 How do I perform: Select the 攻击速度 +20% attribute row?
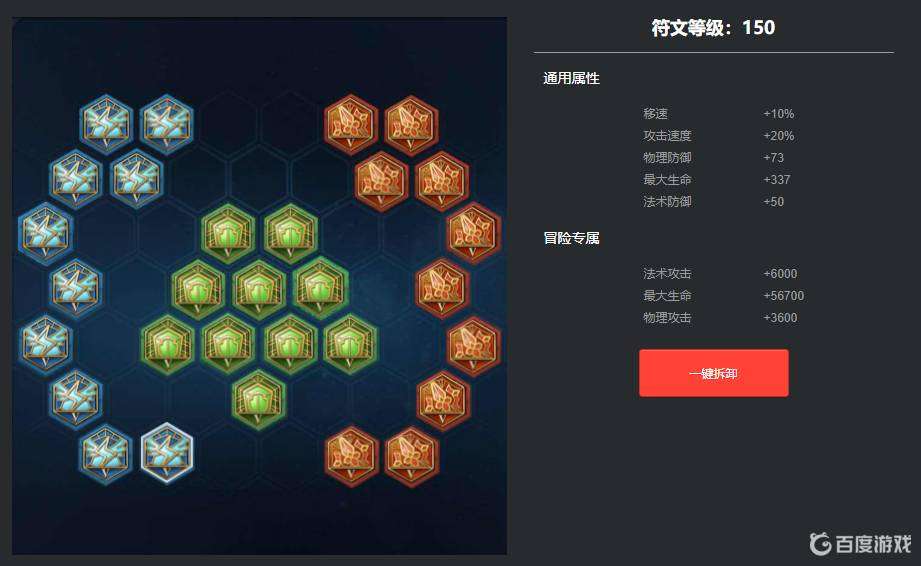[718, 136]
